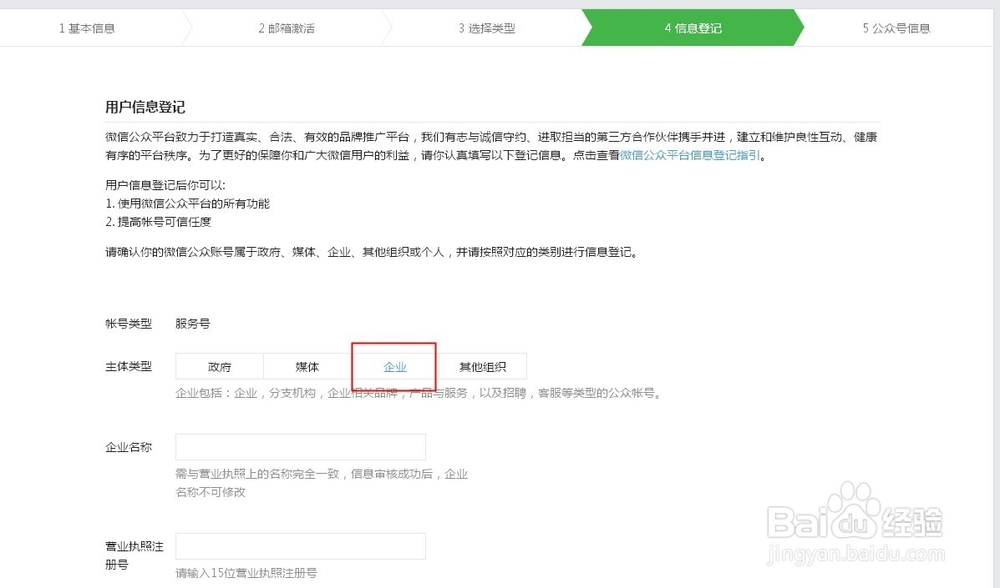
Task: Select step 4 信息登记
Action: pyautogui.click(x=693, y=28)
